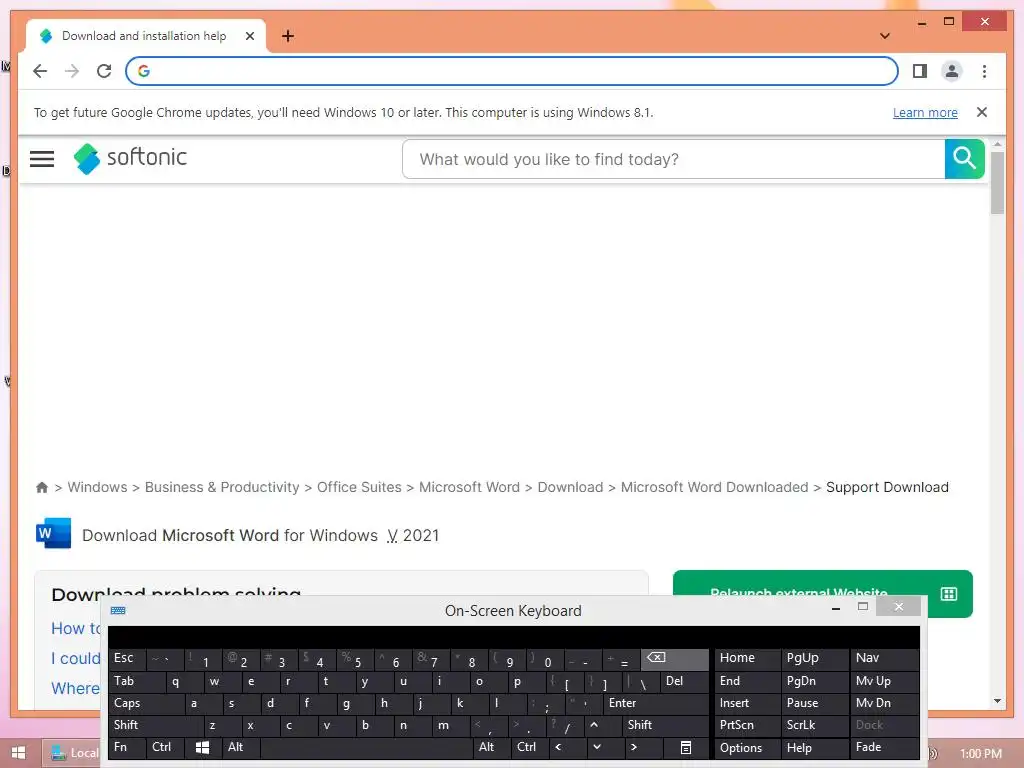Click the Enter key on keyboard
The height and width of the screenshot is (768, 1024).
[655, 703]
